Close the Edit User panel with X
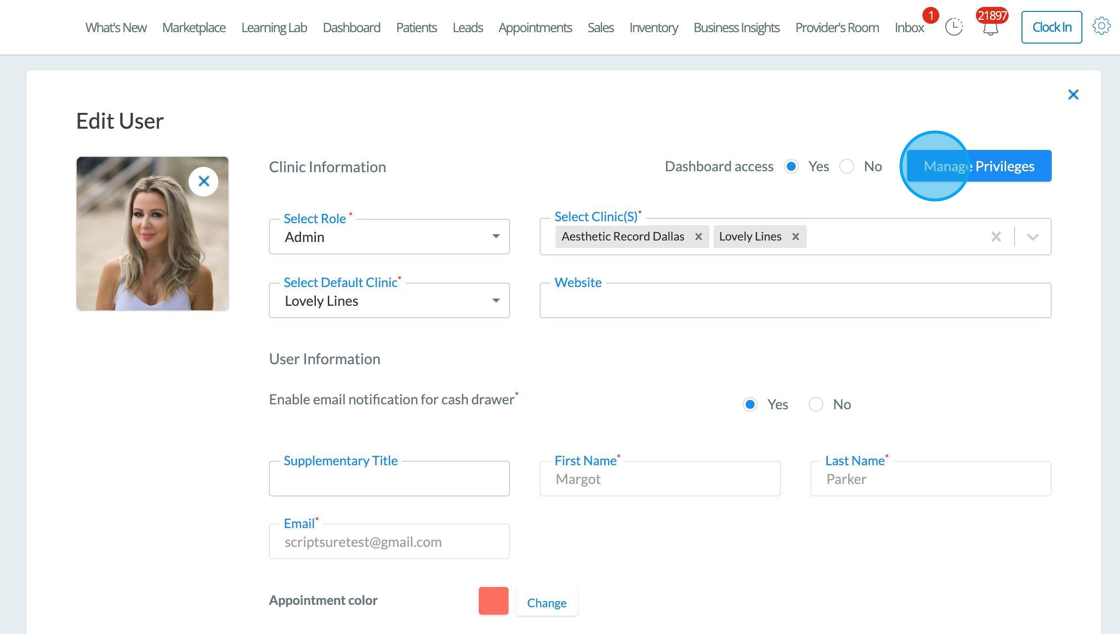The width and height of the screenshot is (1120, 634). (x=1073, y=95)
